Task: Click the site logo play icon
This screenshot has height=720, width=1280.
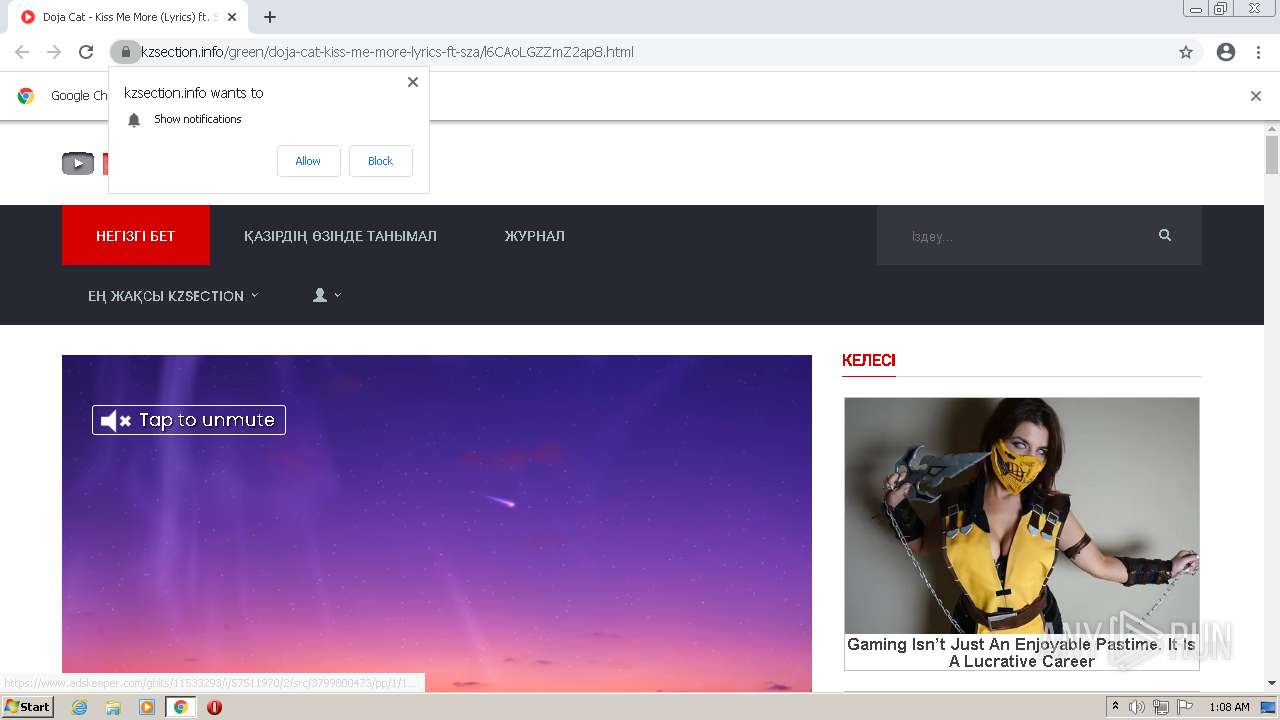Action: click(x=78, y=163)
